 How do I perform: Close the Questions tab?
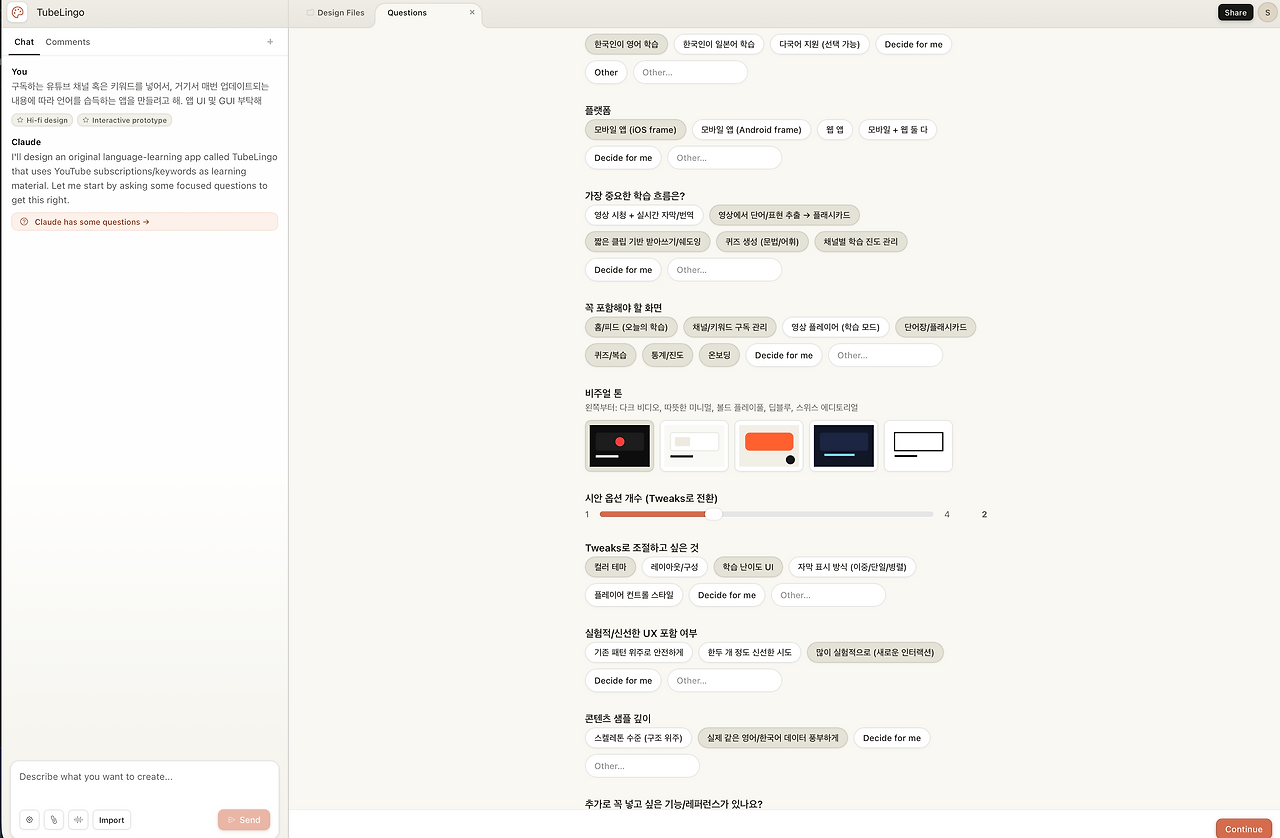pyautogui.click(x=472, y=13)
